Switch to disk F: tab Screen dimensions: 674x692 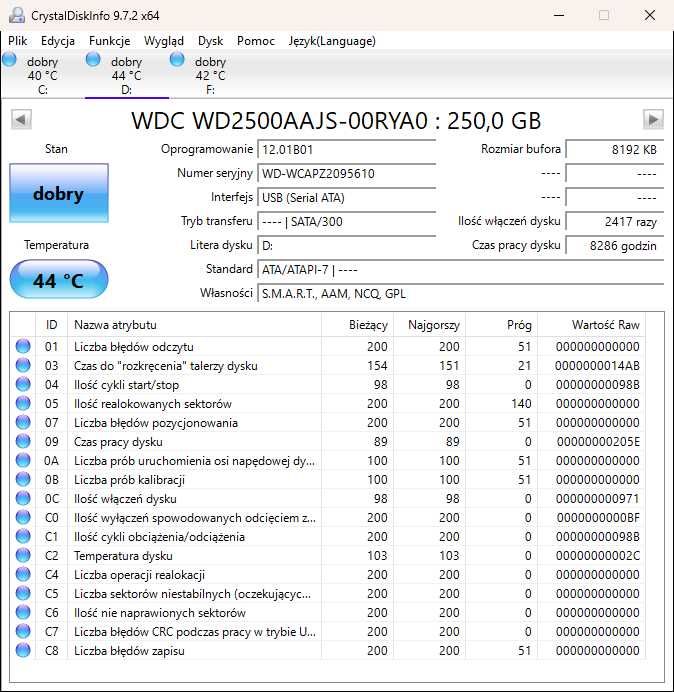click(x=211, y=75)
